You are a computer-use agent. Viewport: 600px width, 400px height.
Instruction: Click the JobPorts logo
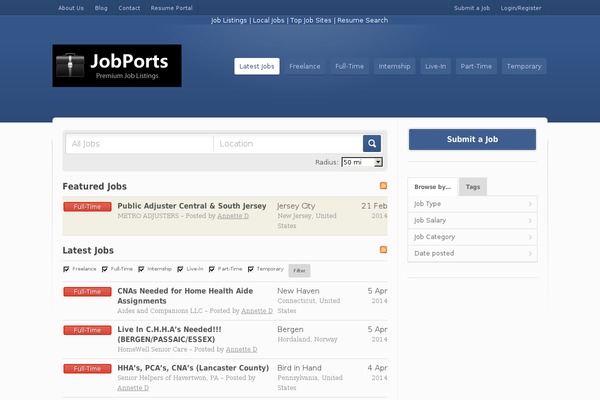(x=117, y=65)
